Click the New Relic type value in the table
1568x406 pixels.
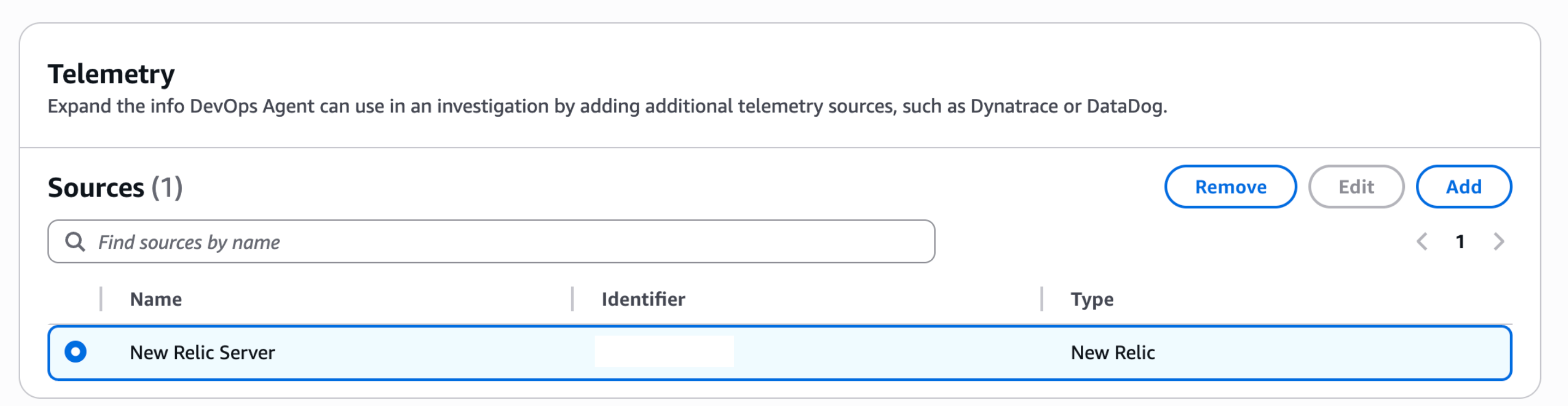[x=1112, y=352]
